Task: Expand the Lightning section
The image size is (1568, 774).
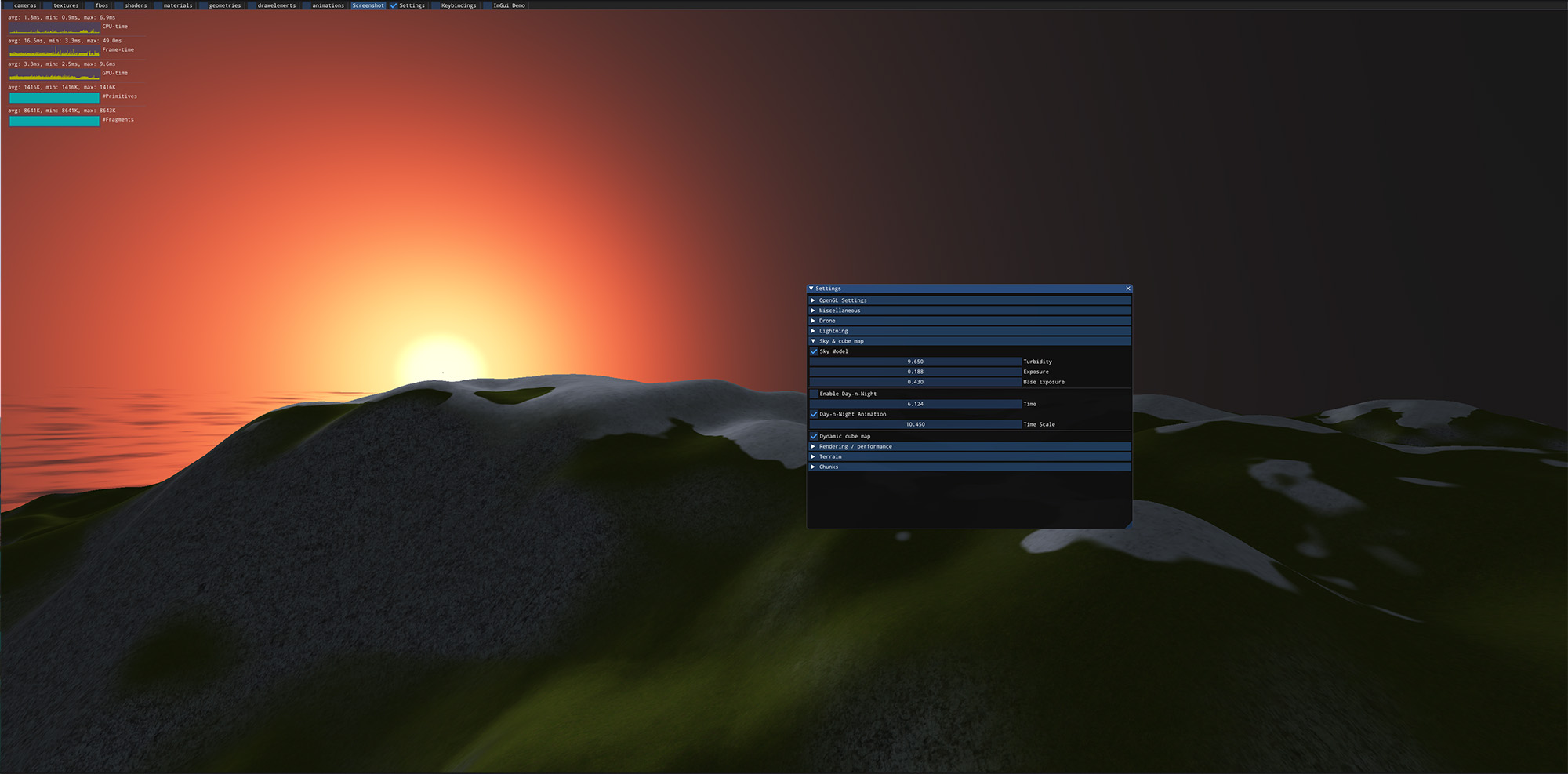Action: click(970, 331)
